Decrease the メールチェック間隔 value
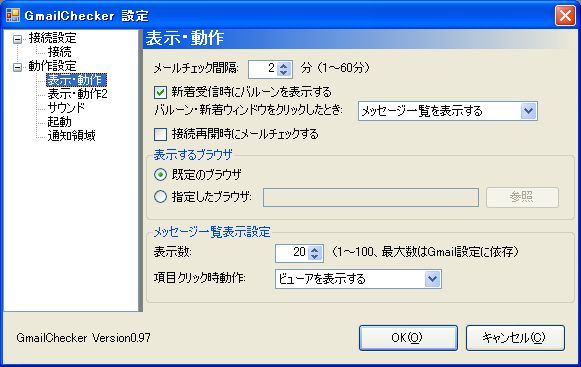 283,73
